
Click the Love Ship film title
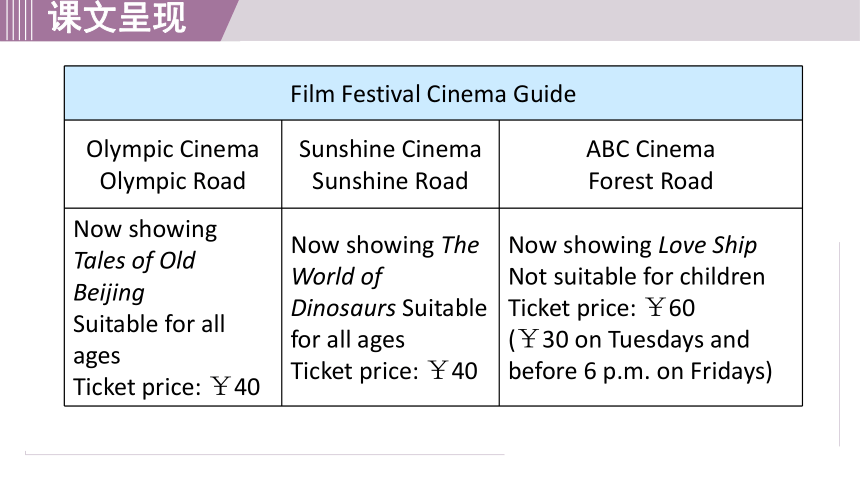click(x=708, y=245)
